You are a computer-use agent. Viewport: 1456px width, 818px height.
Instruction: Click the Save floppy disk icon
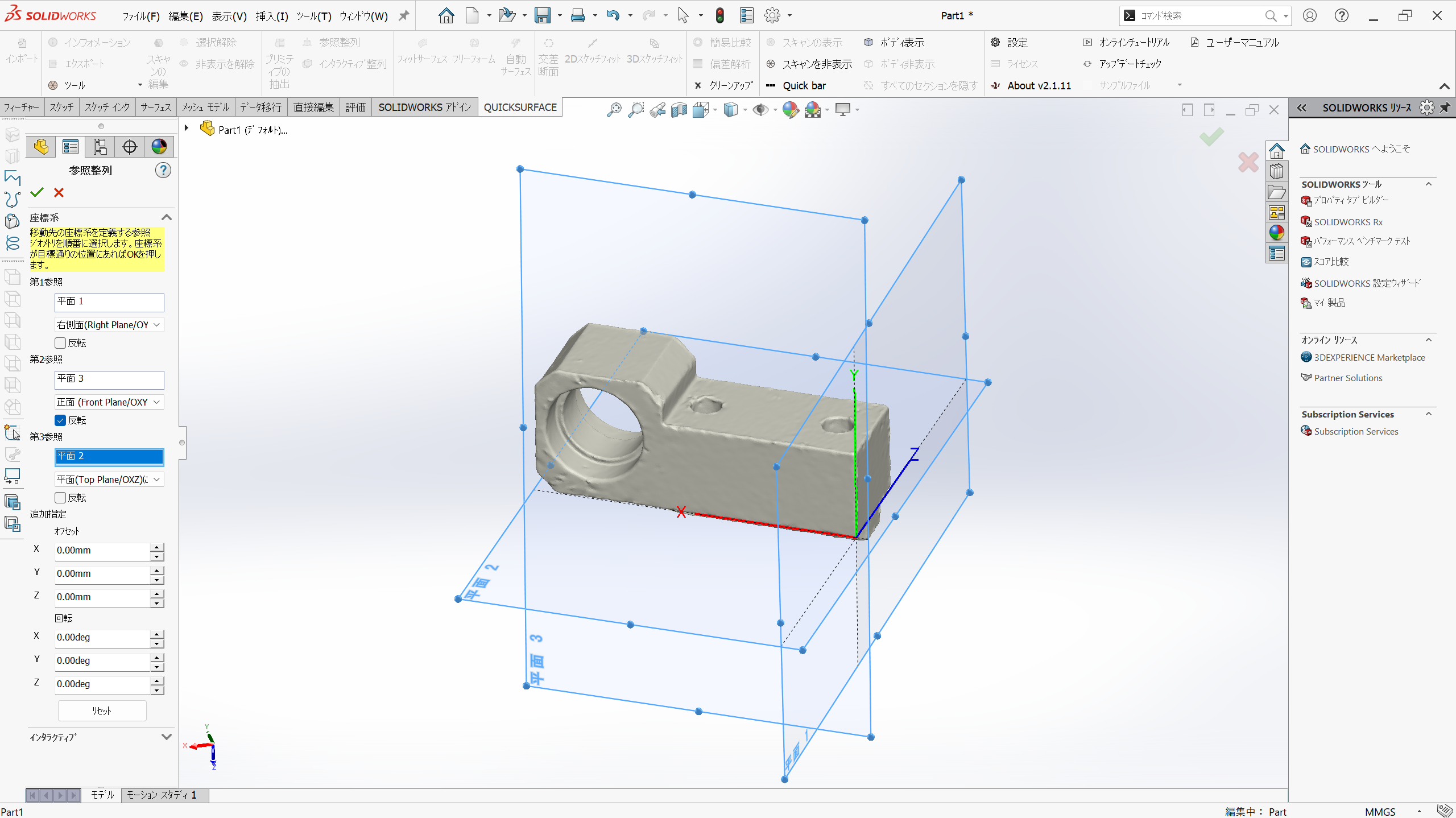[x=543, y=16]
